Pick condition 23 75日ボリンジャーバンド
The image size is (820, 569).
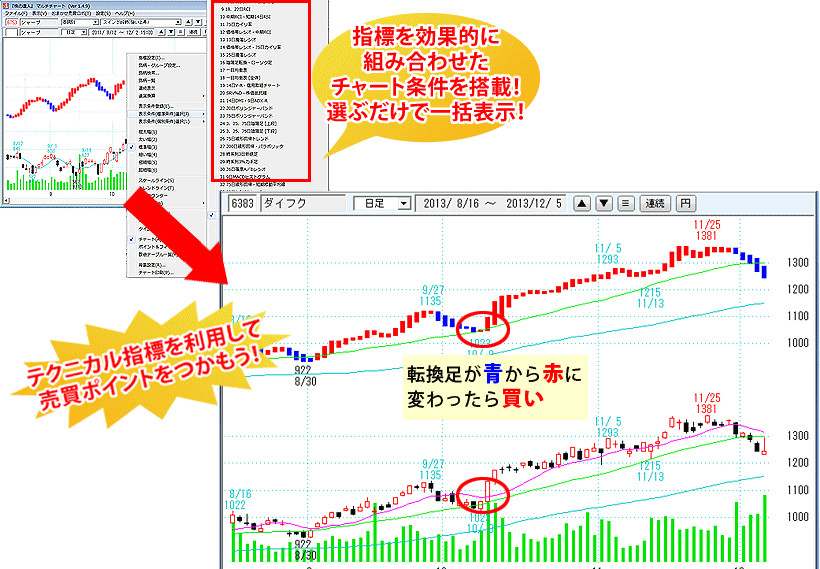pyautogui.click(x=246, y=116)
